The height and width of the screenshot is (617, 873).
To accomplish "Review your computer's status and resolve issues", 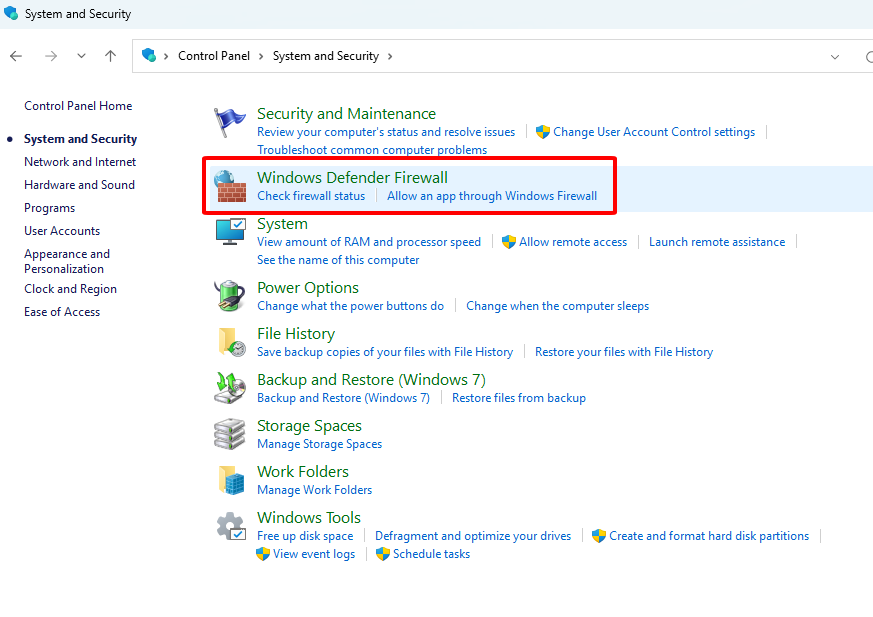I will click(x=386, y=132).
